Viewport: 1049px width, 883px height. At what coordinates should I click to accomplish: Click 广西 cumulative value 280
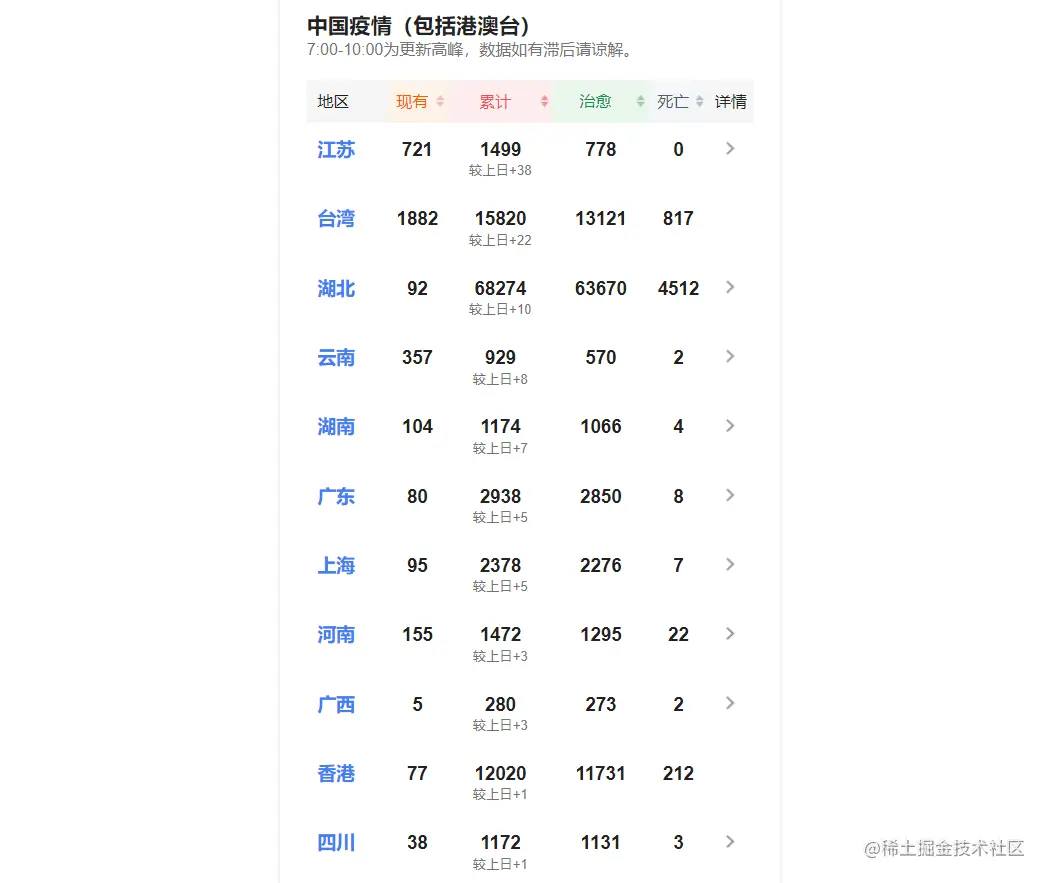(500, 704)
